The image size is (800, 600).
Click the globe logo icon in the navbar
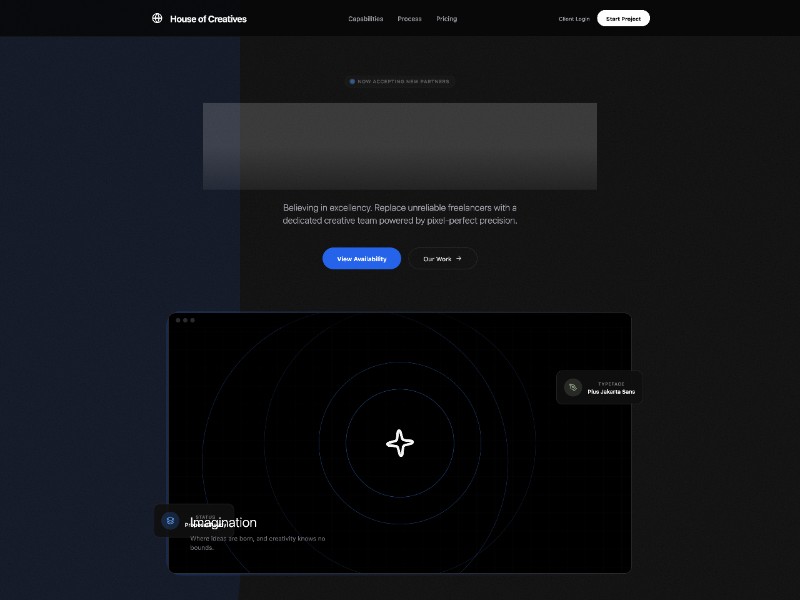click(157, 18)
